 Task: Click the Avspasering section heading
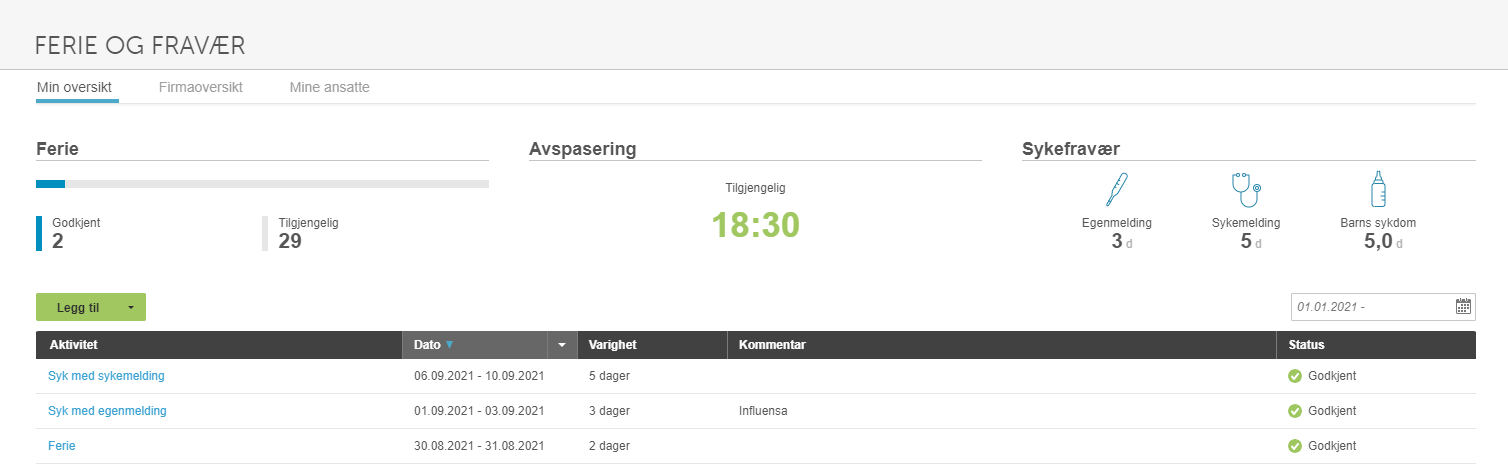click(x=583, y=149)
